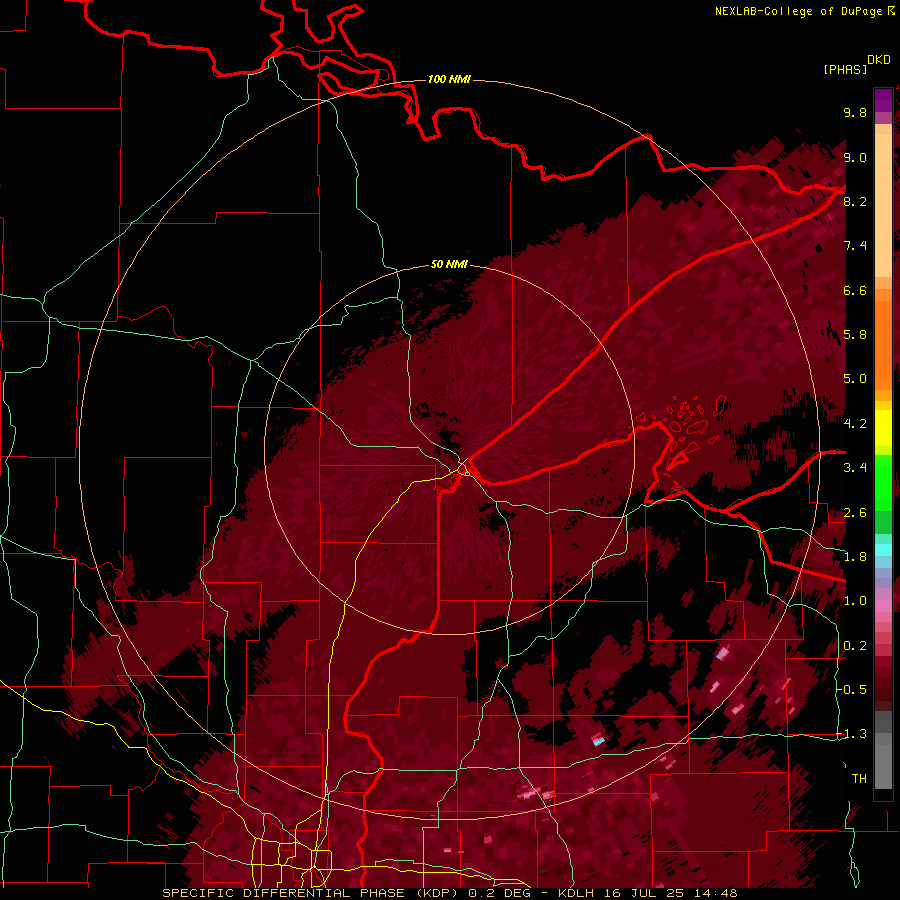This screenshot has width=900, height=900.
Task: Click the 4.2 scale value
Action: tap(855, 424)
